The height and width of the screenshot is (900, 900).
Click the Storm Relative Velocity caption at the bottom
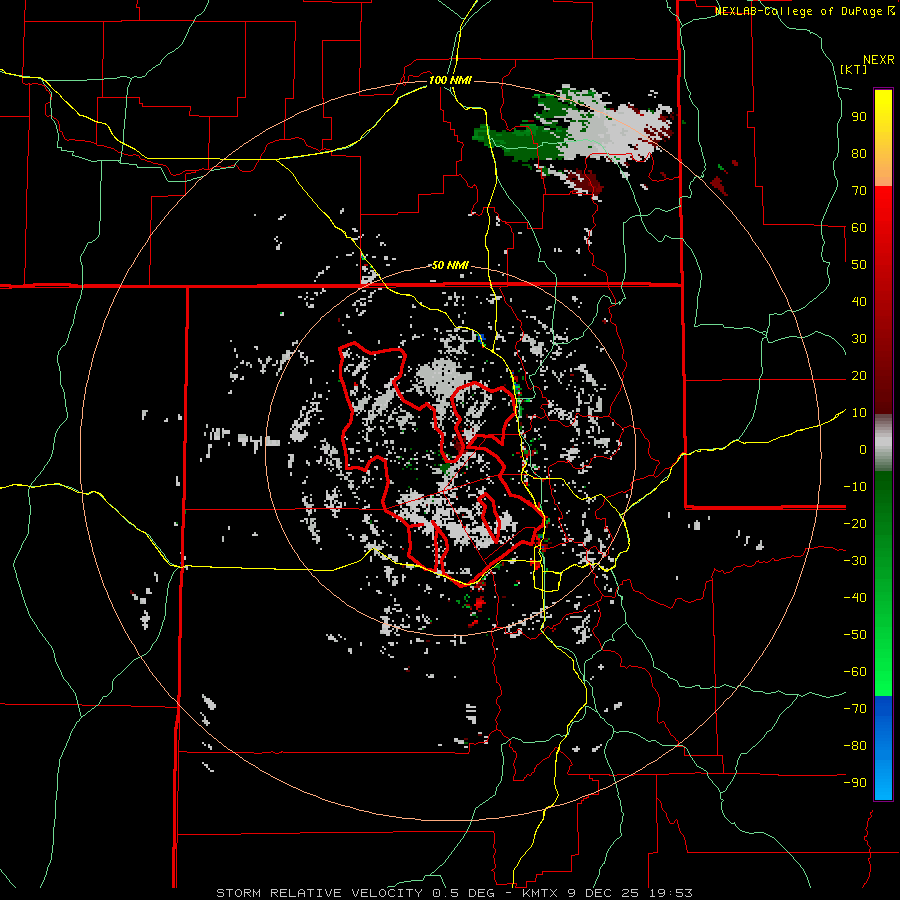point(454,893)
